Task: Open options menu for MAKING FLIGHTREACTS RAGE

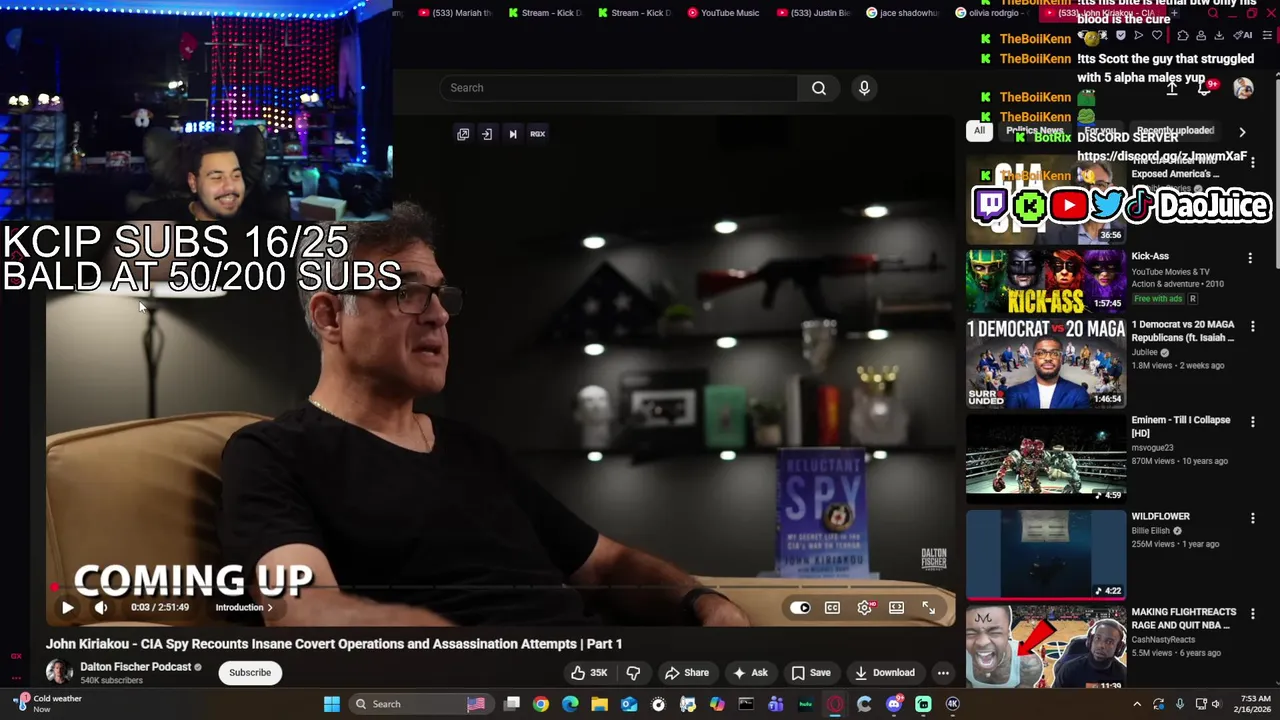Action: (1253, 614)
